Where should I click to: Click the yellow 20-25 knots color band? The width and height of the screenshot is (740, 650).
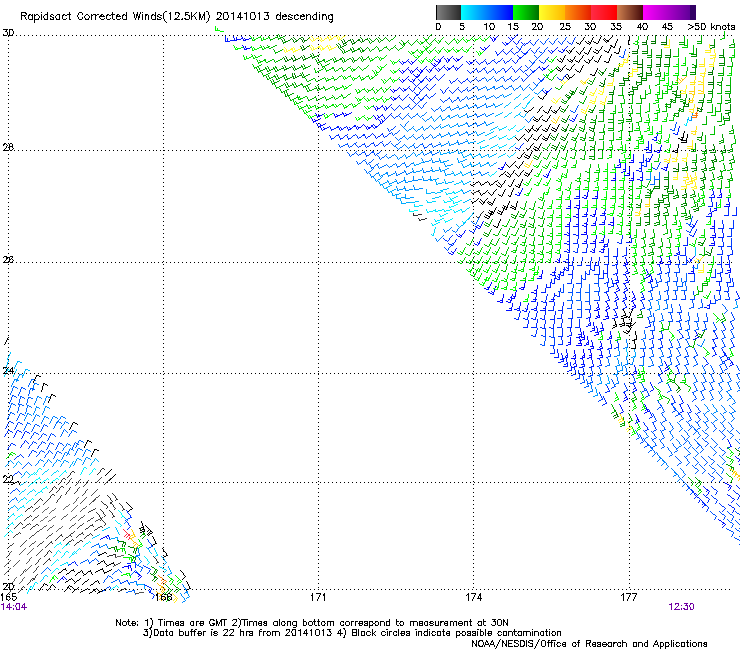[x=552, y=12]
